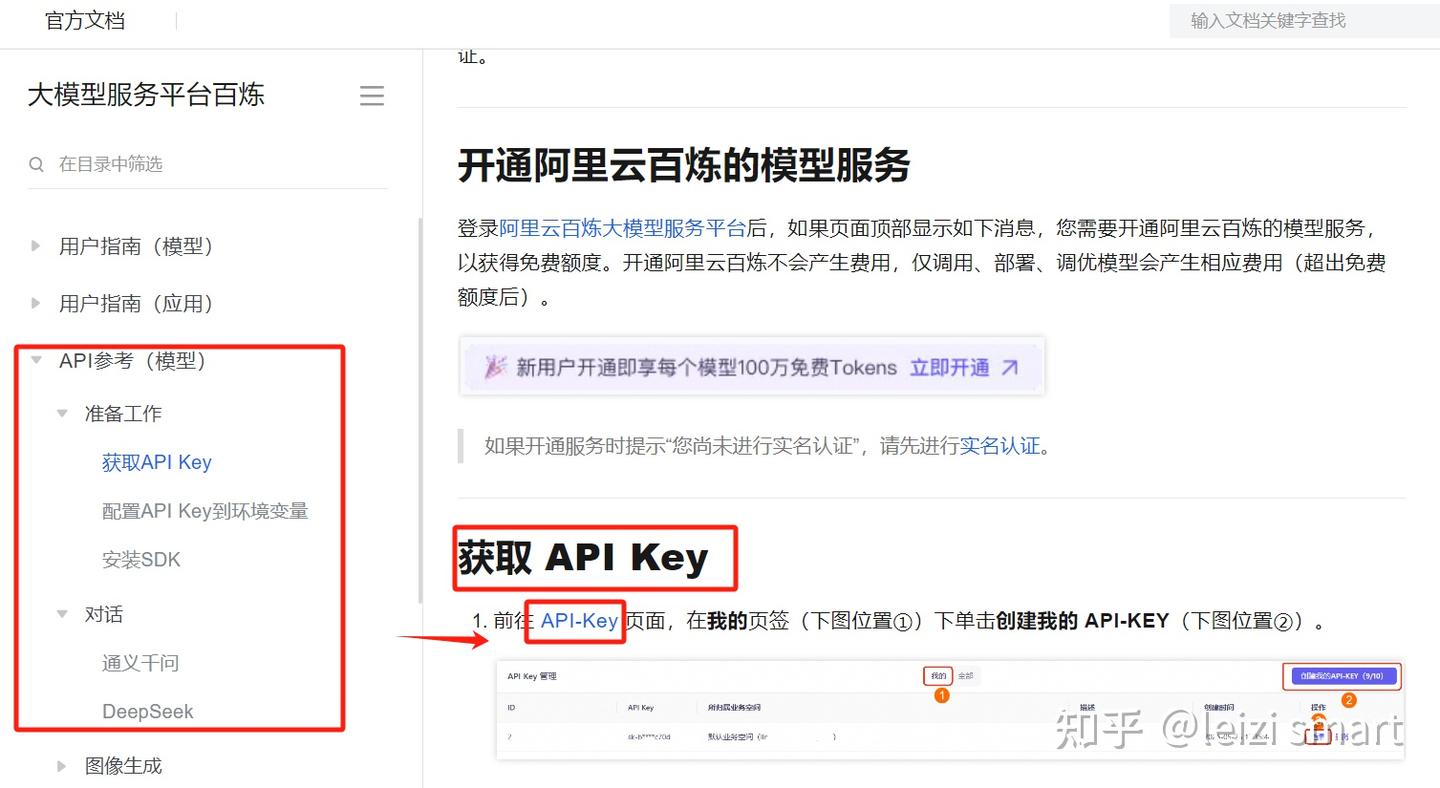Image resolution: width=1440 pixels, height=788 pixels.
Task: Click the 创建我的API-KEY button
Action: [x=1342, y=676]
